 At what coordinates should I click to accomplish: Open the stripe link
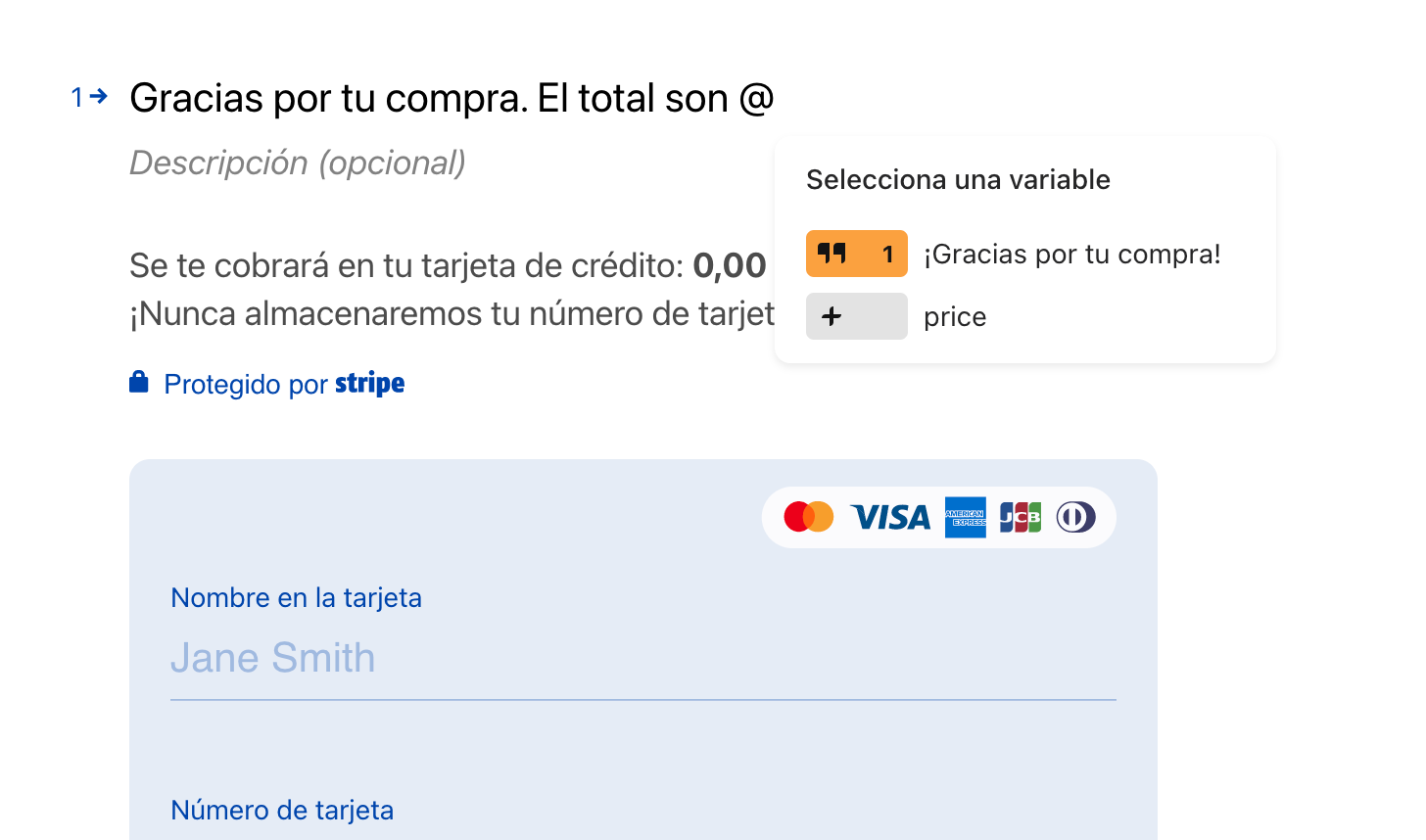point(370,383)
